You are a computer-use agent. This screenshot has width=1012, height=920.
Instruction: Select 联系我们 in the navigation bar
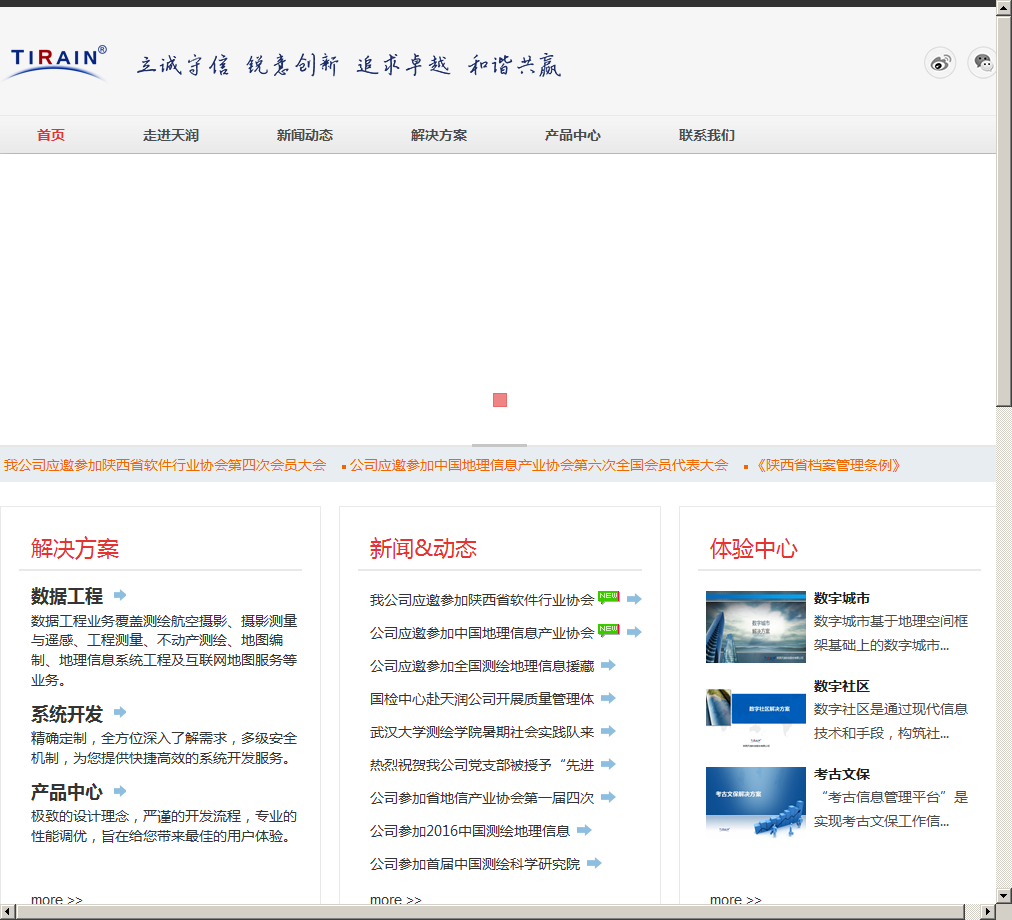tap(707, 135)
